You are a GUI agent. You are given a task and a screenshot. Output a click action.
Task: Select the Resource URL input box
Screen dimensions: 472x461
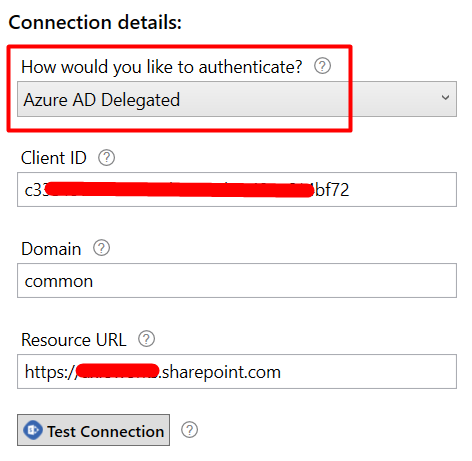tap(237, 371)
